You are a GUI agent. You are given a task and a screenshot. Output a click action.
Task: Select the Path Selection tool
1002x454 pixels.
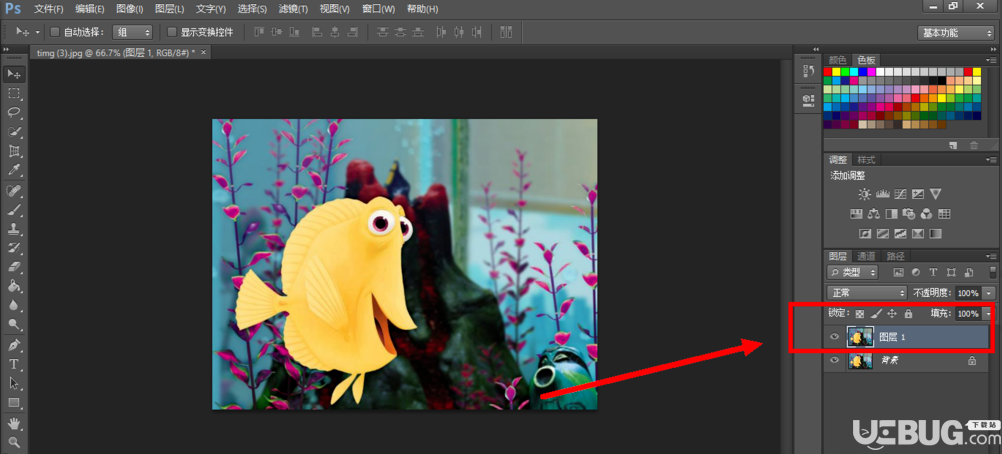pos(13,384)
